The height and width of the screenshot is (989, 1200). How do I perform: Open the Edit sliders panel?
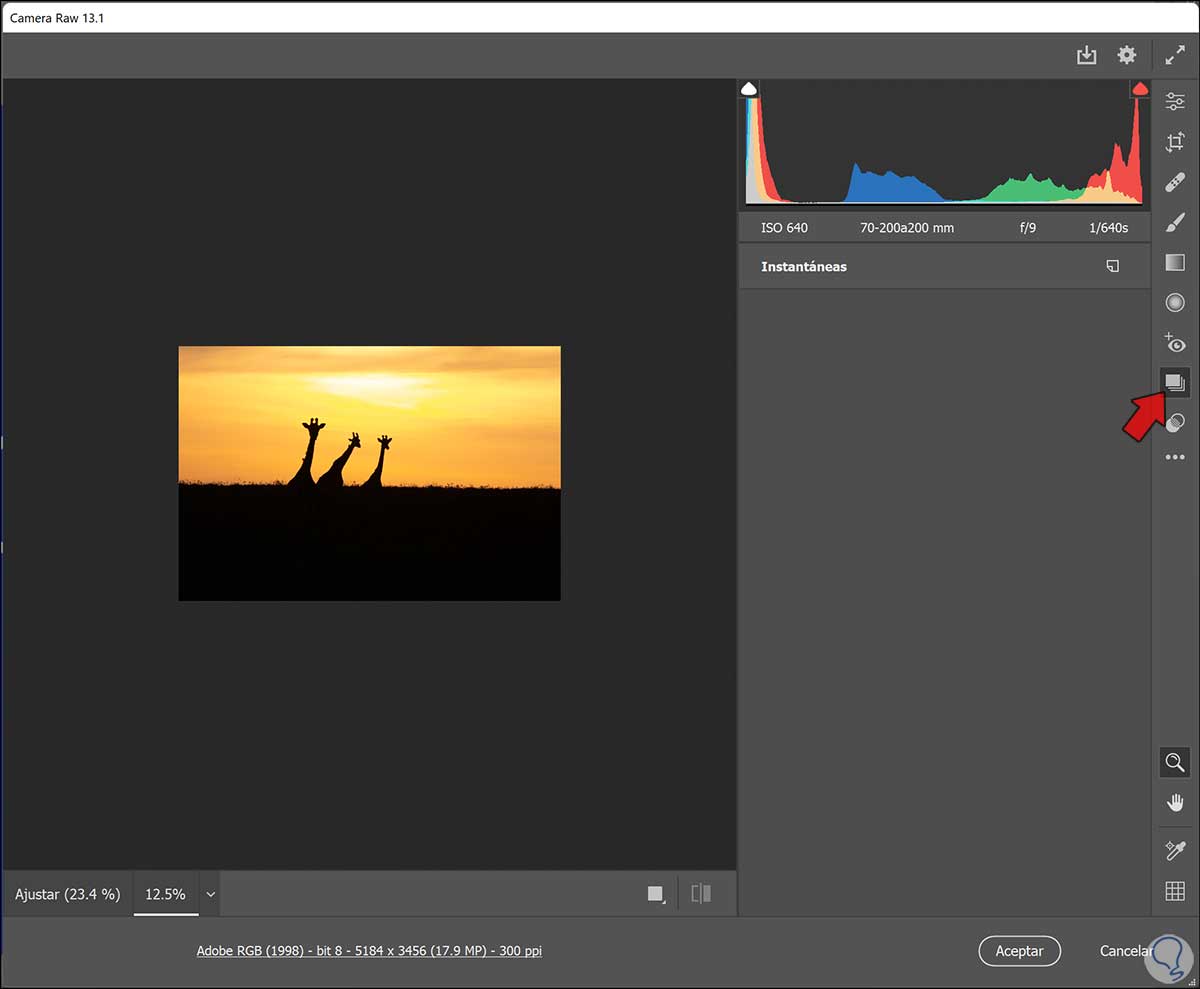pos(1175,101)
